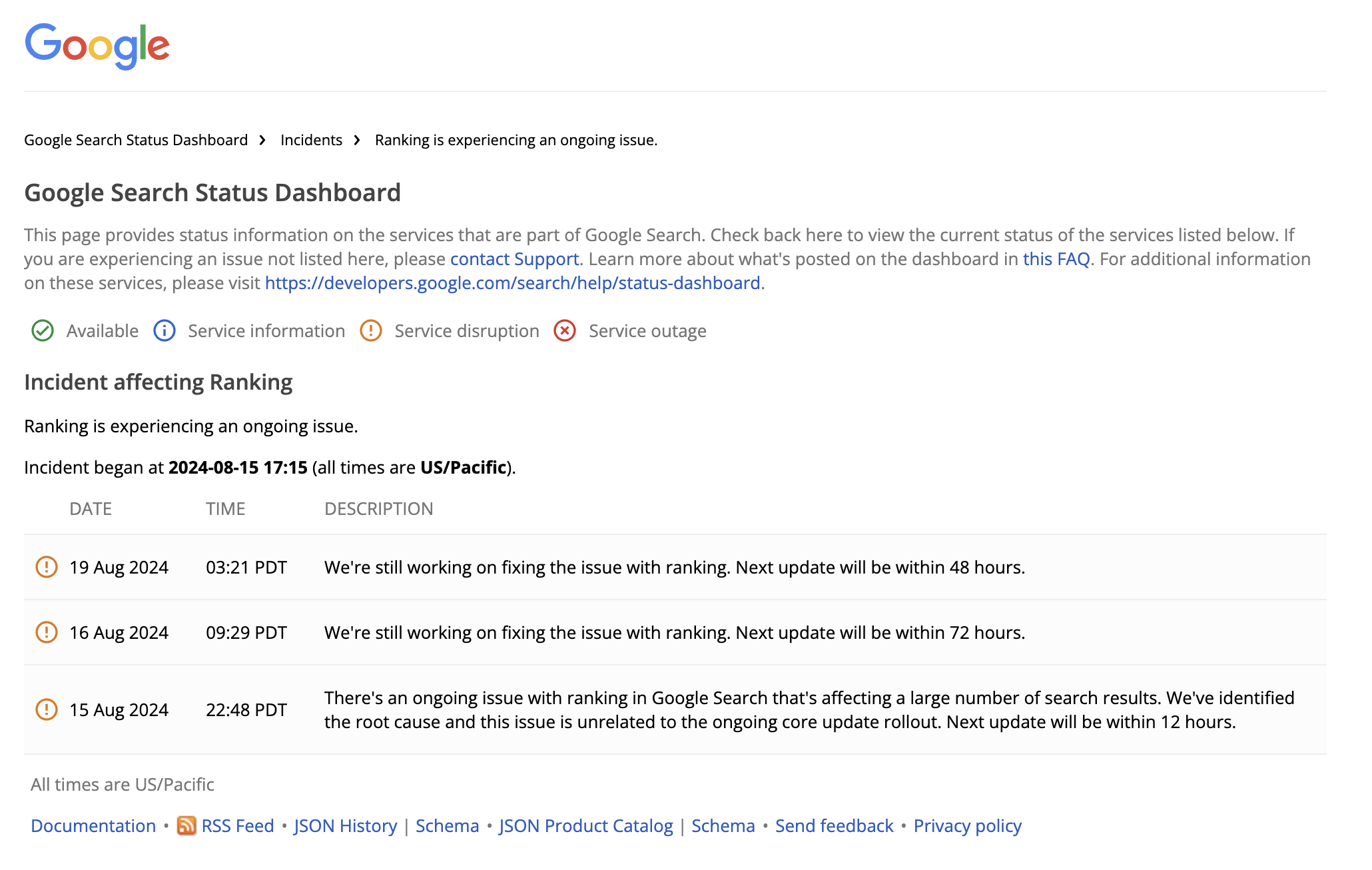Viewport: 1372px width, 870px height.
Task: Open the Privacy policy
Action: pyautogui.click(x=967, y=825)
